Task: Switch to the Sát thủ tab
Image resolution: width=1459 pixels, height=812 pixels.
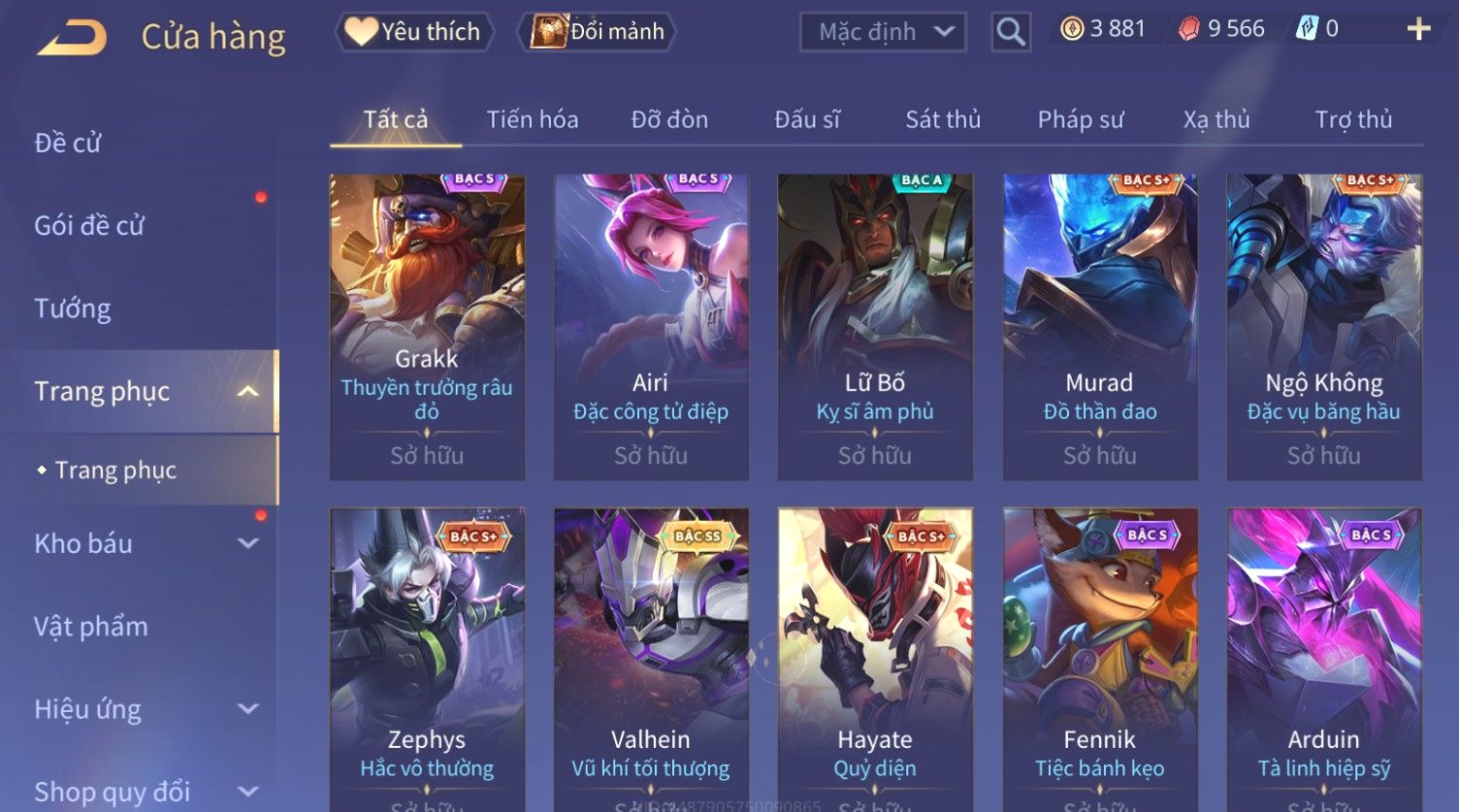Action: [x=943, y=119]
